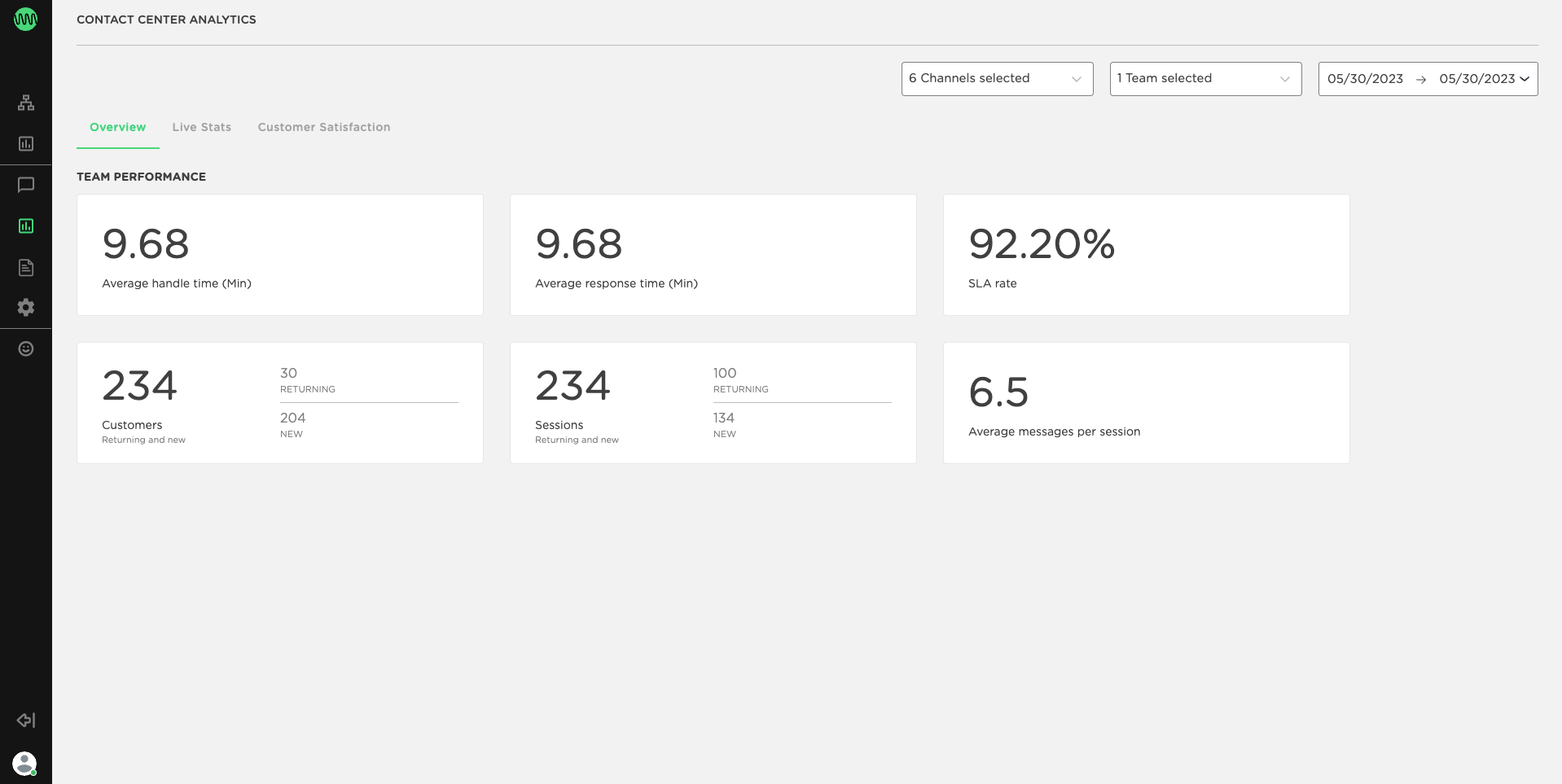
Task: Select the green analytics sidebar icon
Action: pos(26,226)
